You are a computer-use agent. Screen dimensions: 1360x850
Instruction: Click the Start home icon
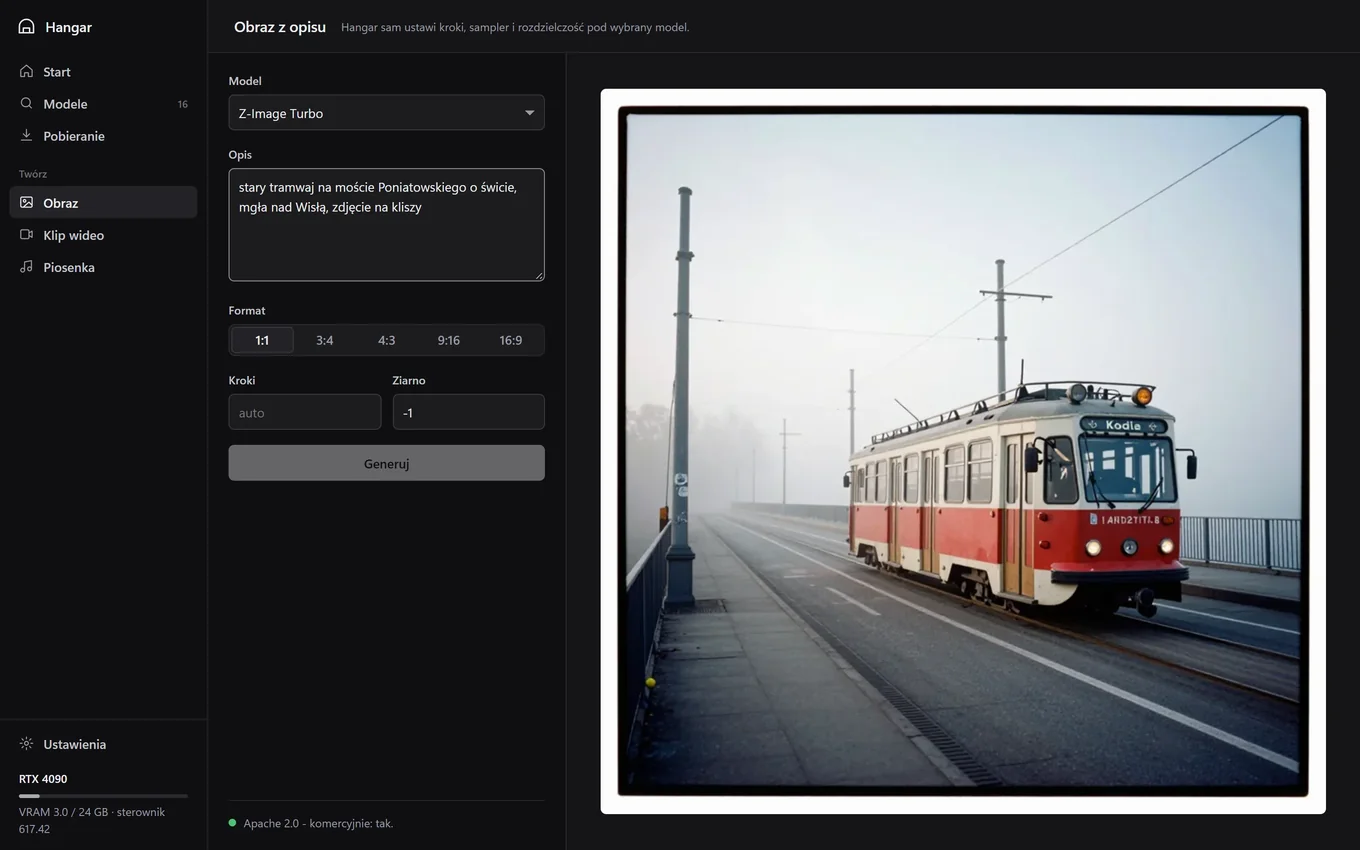pos(26,72)
